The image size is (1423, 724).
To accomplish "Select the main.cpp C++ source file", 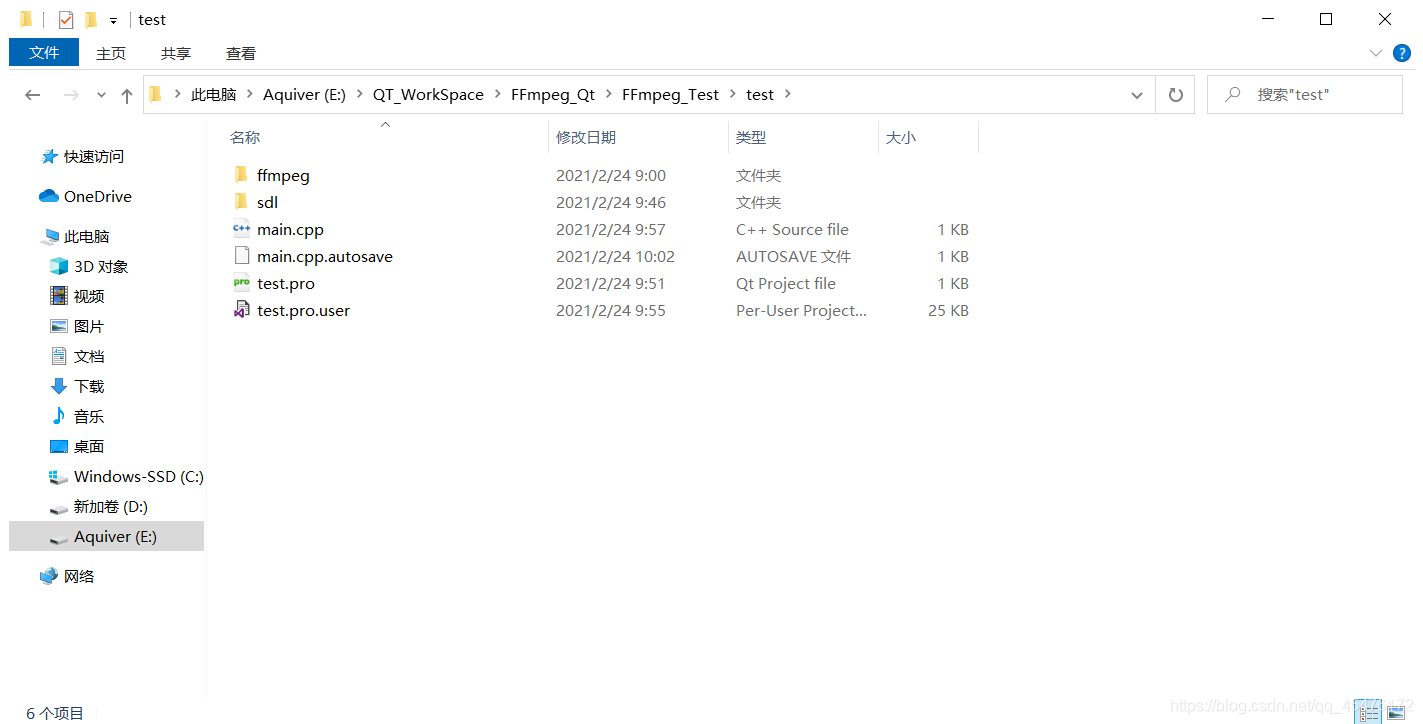I will (x=290, y=229).
